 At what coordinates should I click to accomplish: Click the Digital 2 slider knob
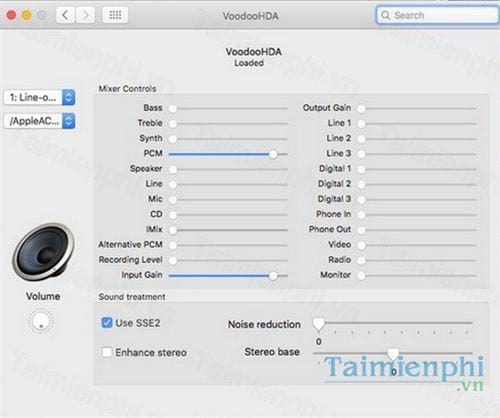[x=361, y=184]
